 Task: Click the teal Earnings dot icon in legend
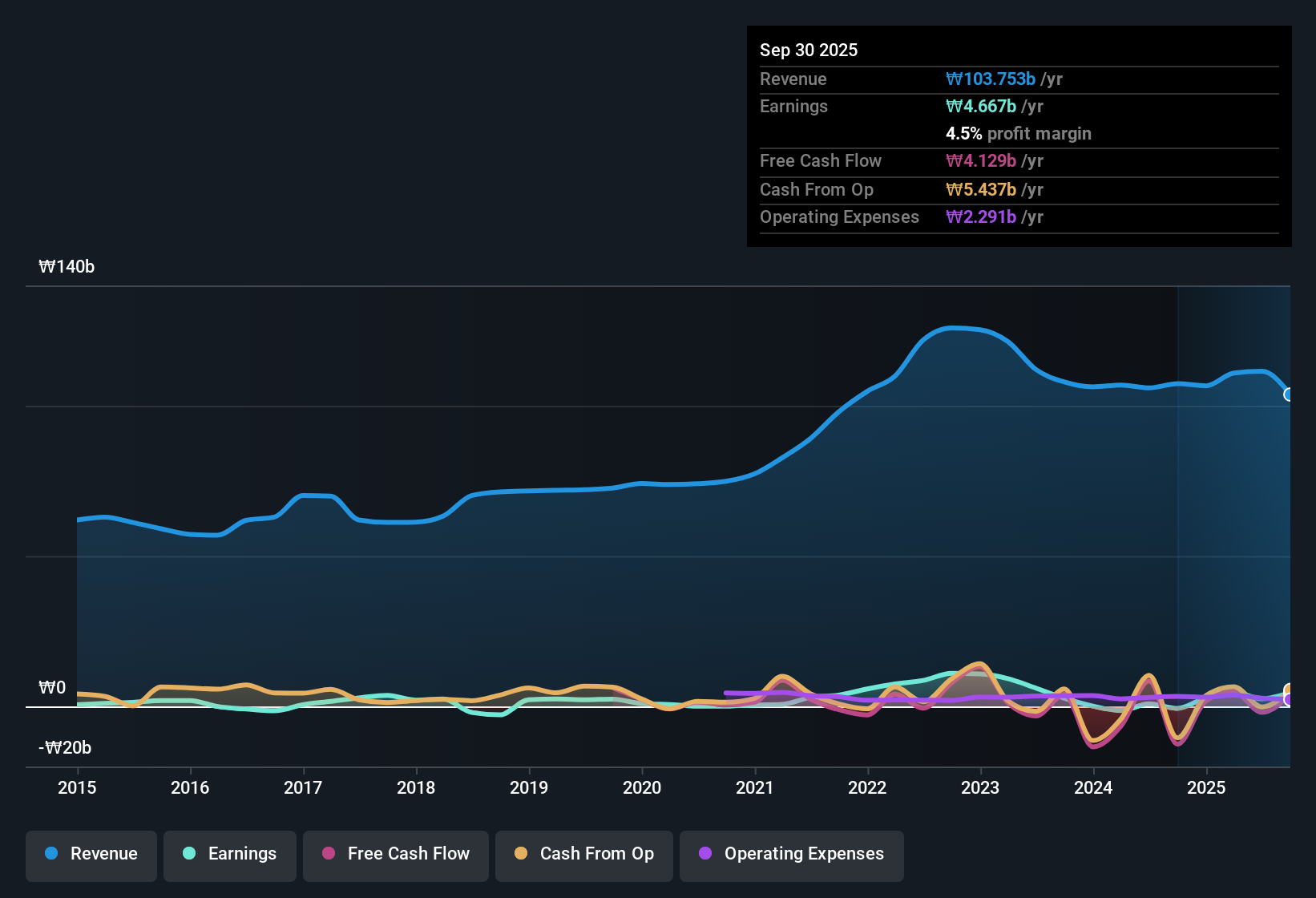pos(189,854)
